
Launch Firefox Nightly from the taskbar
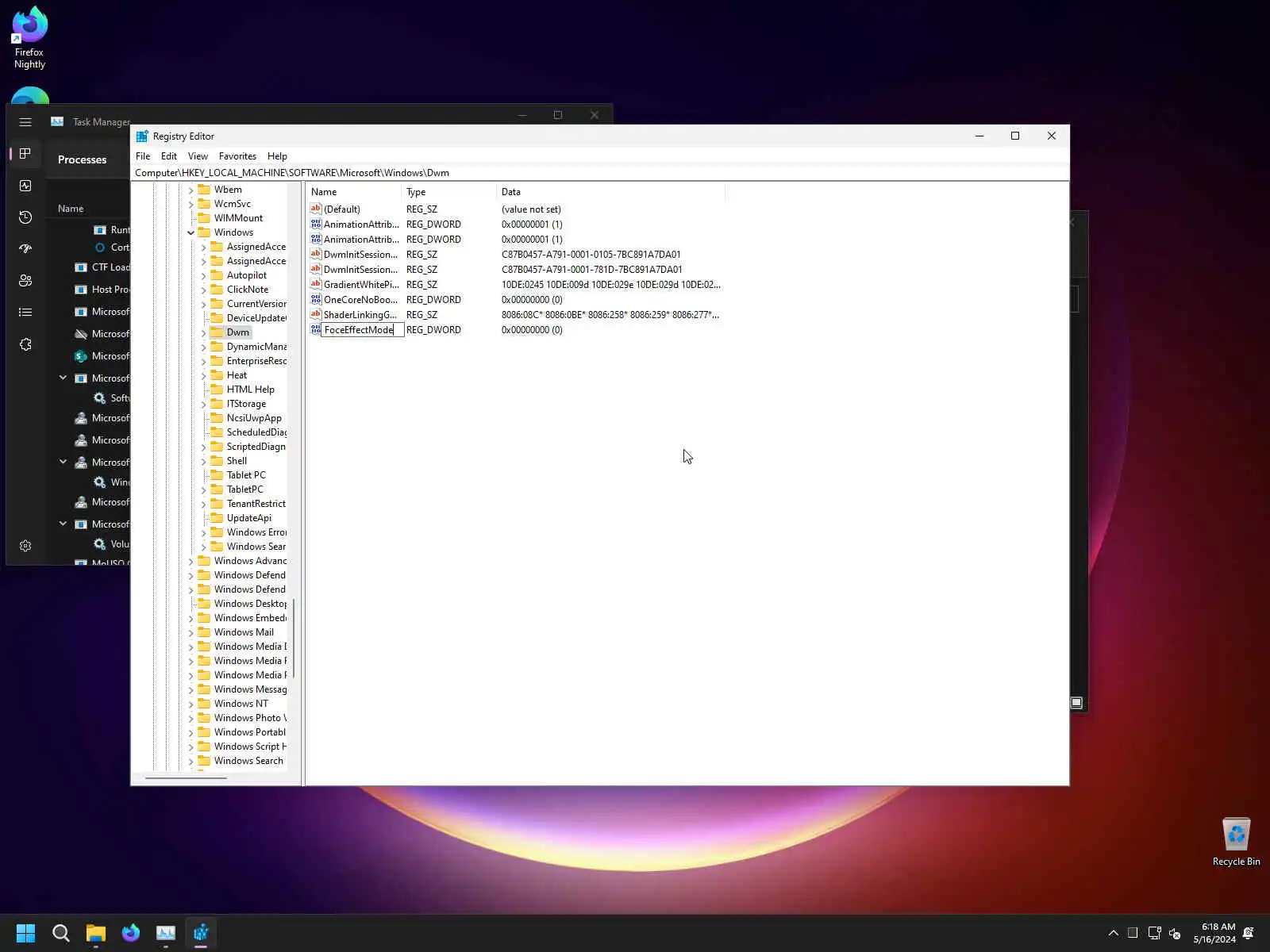[130, 933]
